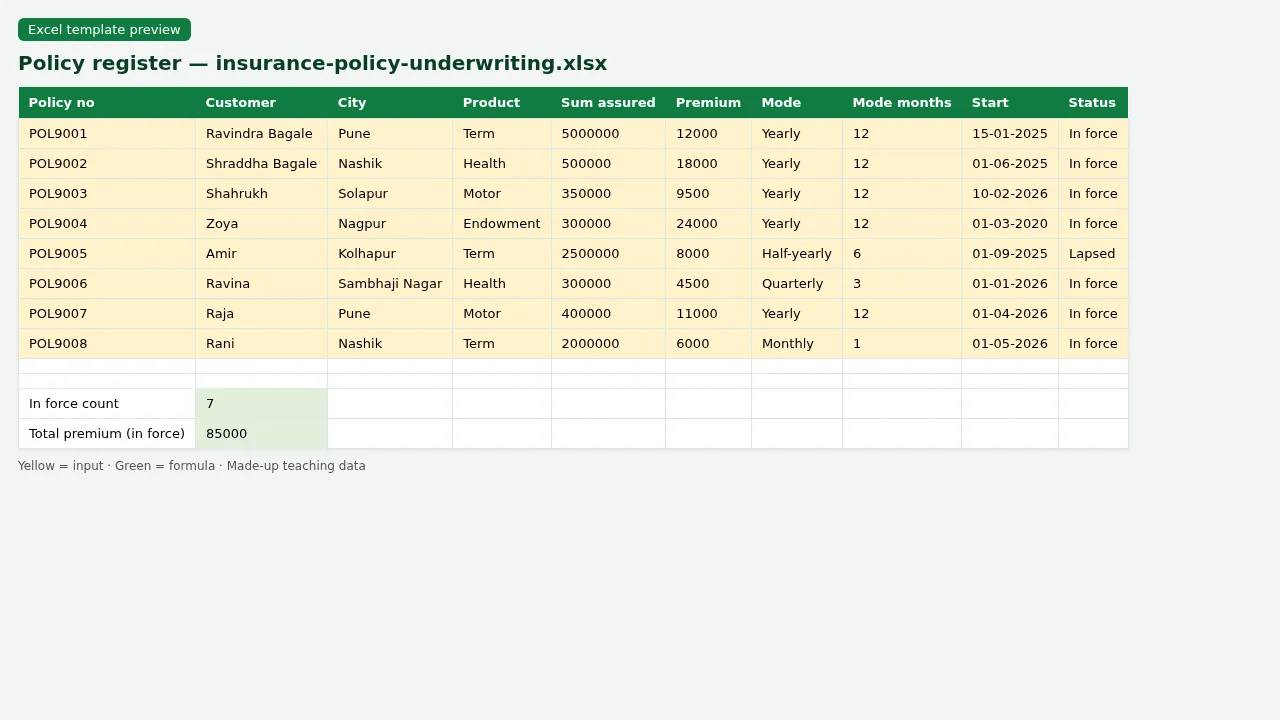Click the Nagpur city cell
This screenshot has height=720, width=1280.
tap(390, 224)
